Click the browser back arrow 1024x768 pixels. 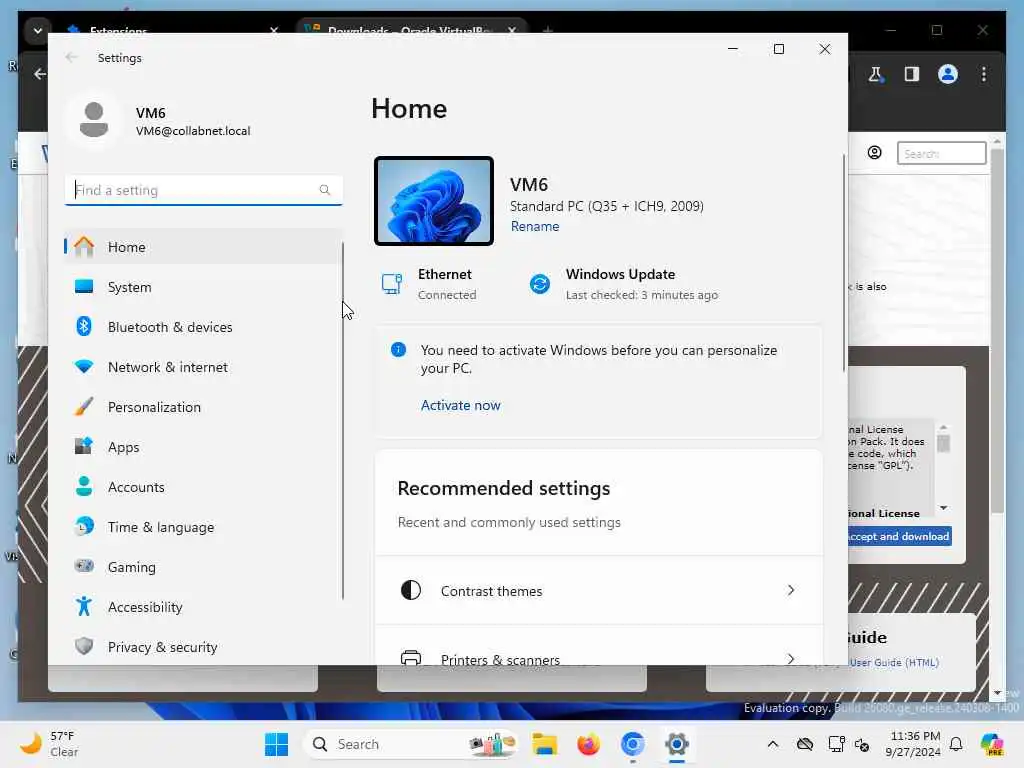tap(40, 74)
